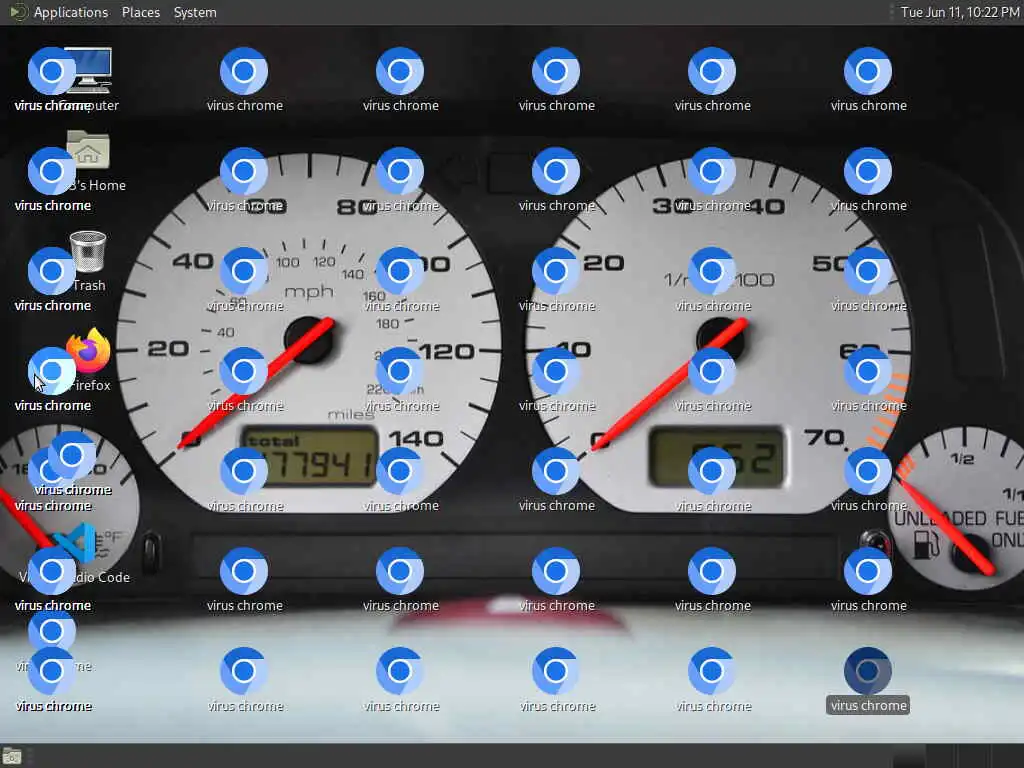Click the virus chrome icon overlapping the Computer icon

click(x=52, y=71)
